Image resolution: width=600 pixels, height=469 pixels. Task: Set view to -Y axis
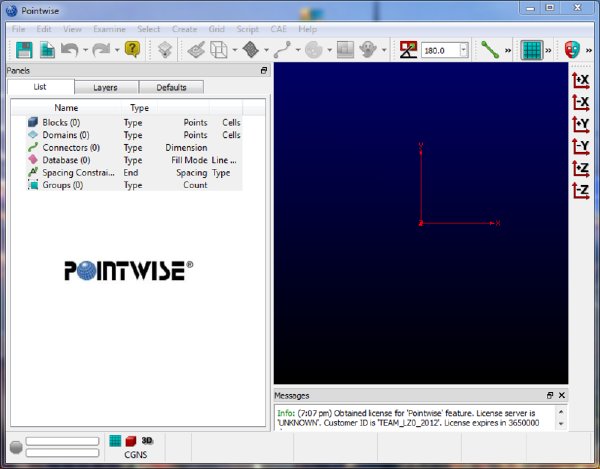580,146
